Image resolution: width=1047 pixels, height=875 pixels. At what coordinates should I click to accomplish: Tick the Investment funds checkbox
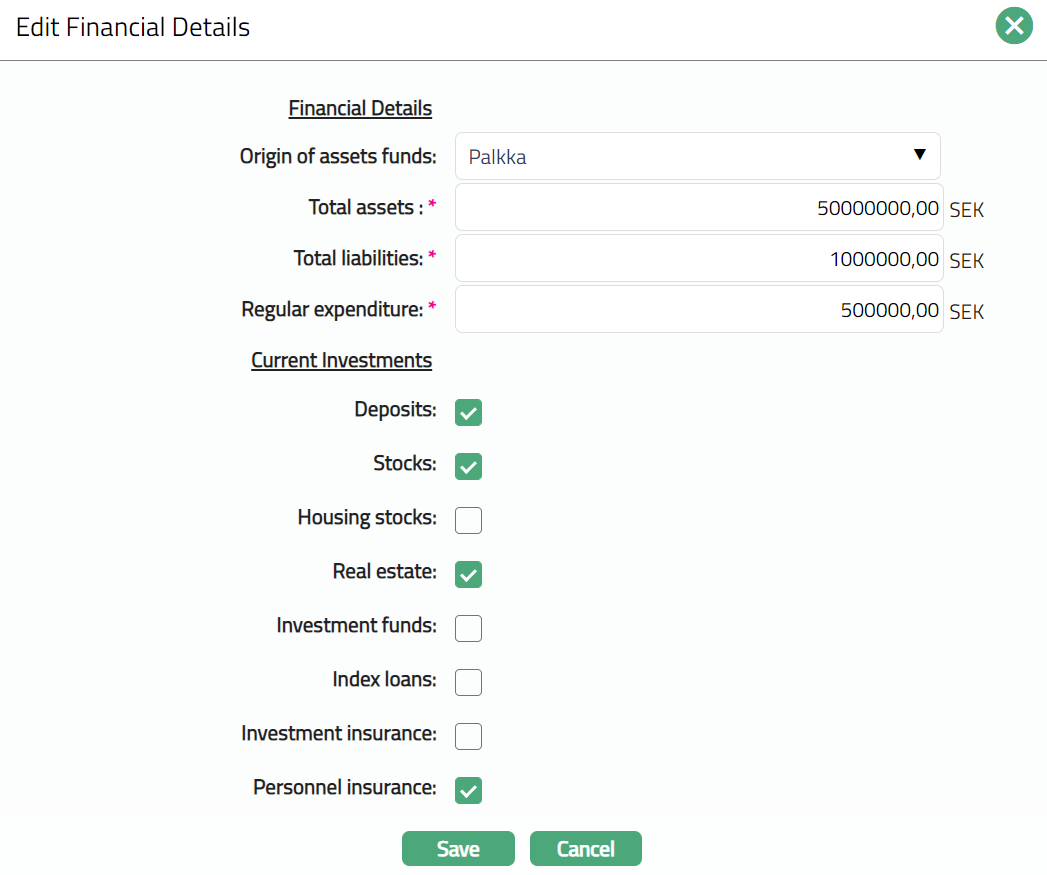pyautogui.click(x=468, y=628)
